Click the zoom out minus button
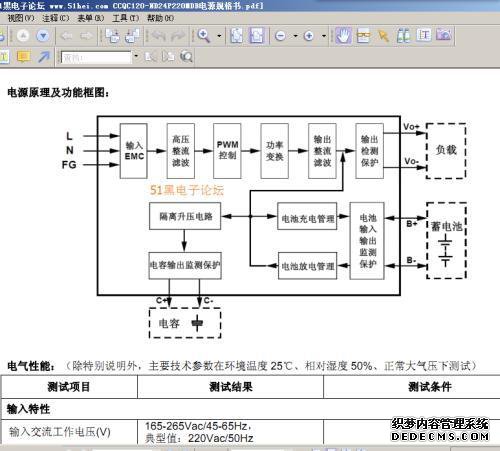This screenshot has height=451, width=500. [280, 36]
